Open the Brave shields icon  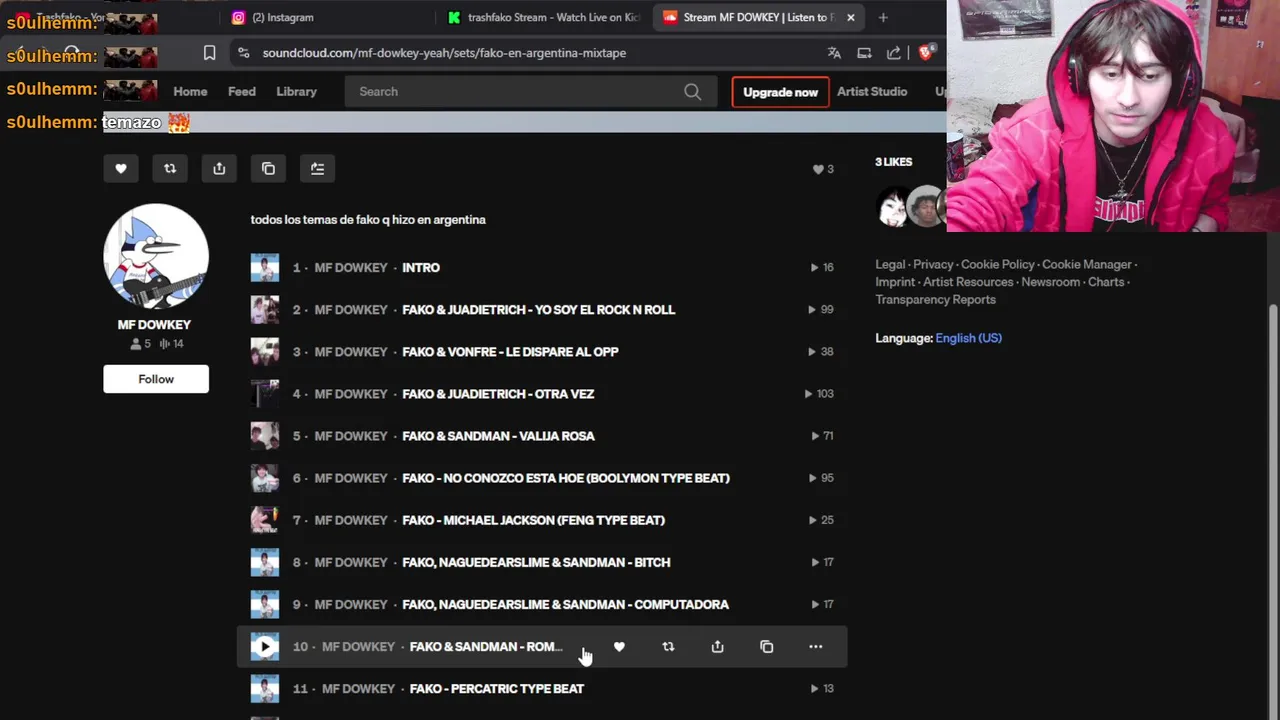pos(926,53)
